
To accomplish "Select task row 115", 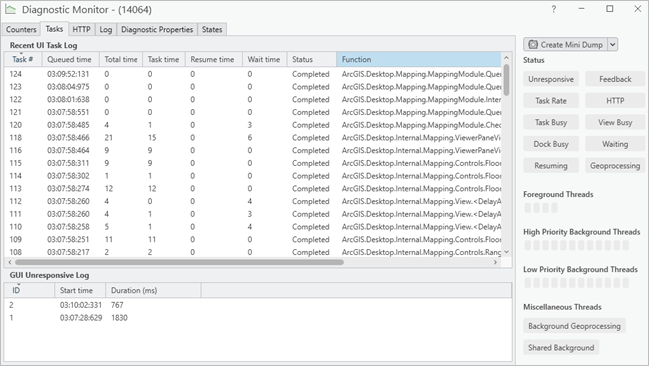I will (253, 163).
